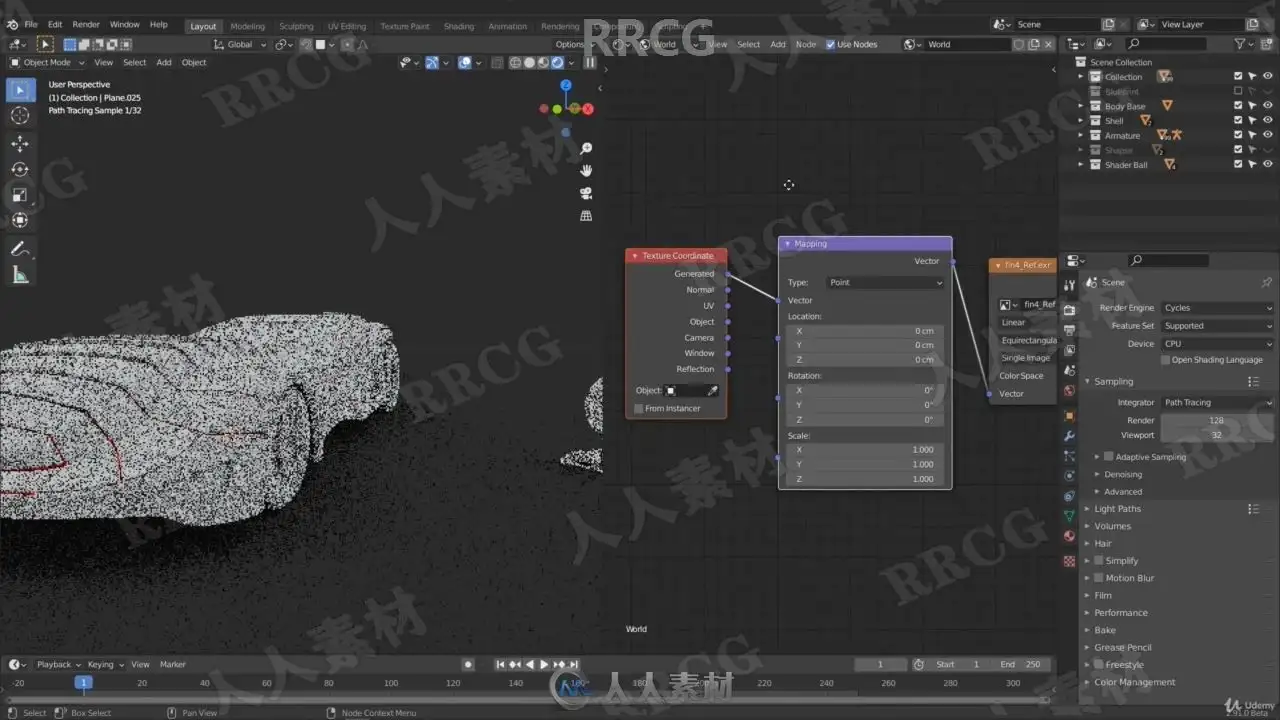Click the auto-keying record button in timeline
Screen dimensions: 1280x720
(468, 664)
